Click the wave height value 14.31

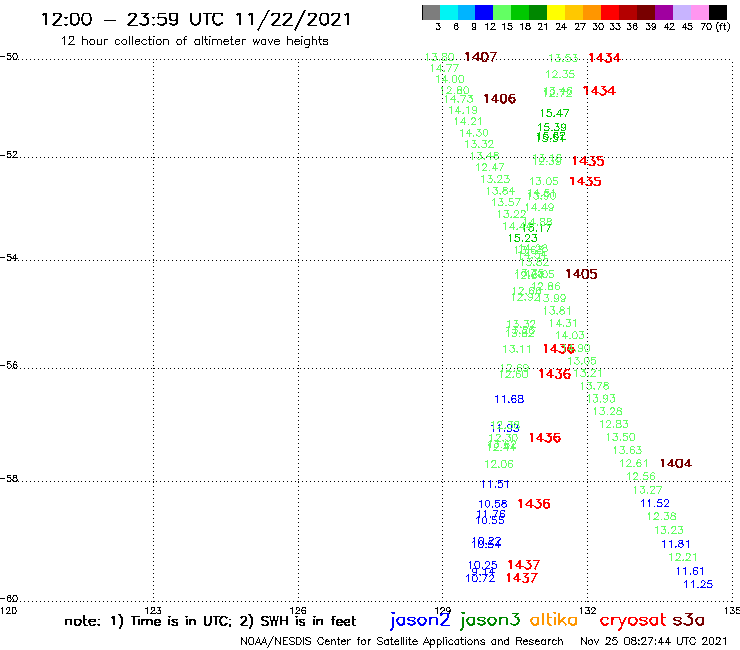click(x=563, y=323)
